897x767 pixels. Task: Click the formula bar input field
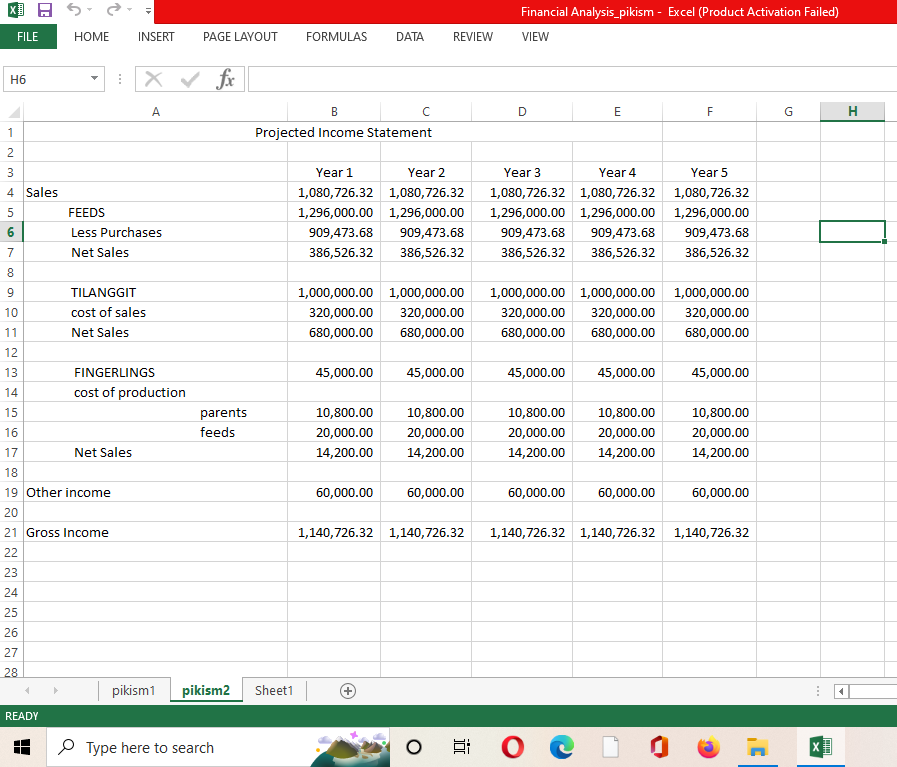(x=570, y=79)
